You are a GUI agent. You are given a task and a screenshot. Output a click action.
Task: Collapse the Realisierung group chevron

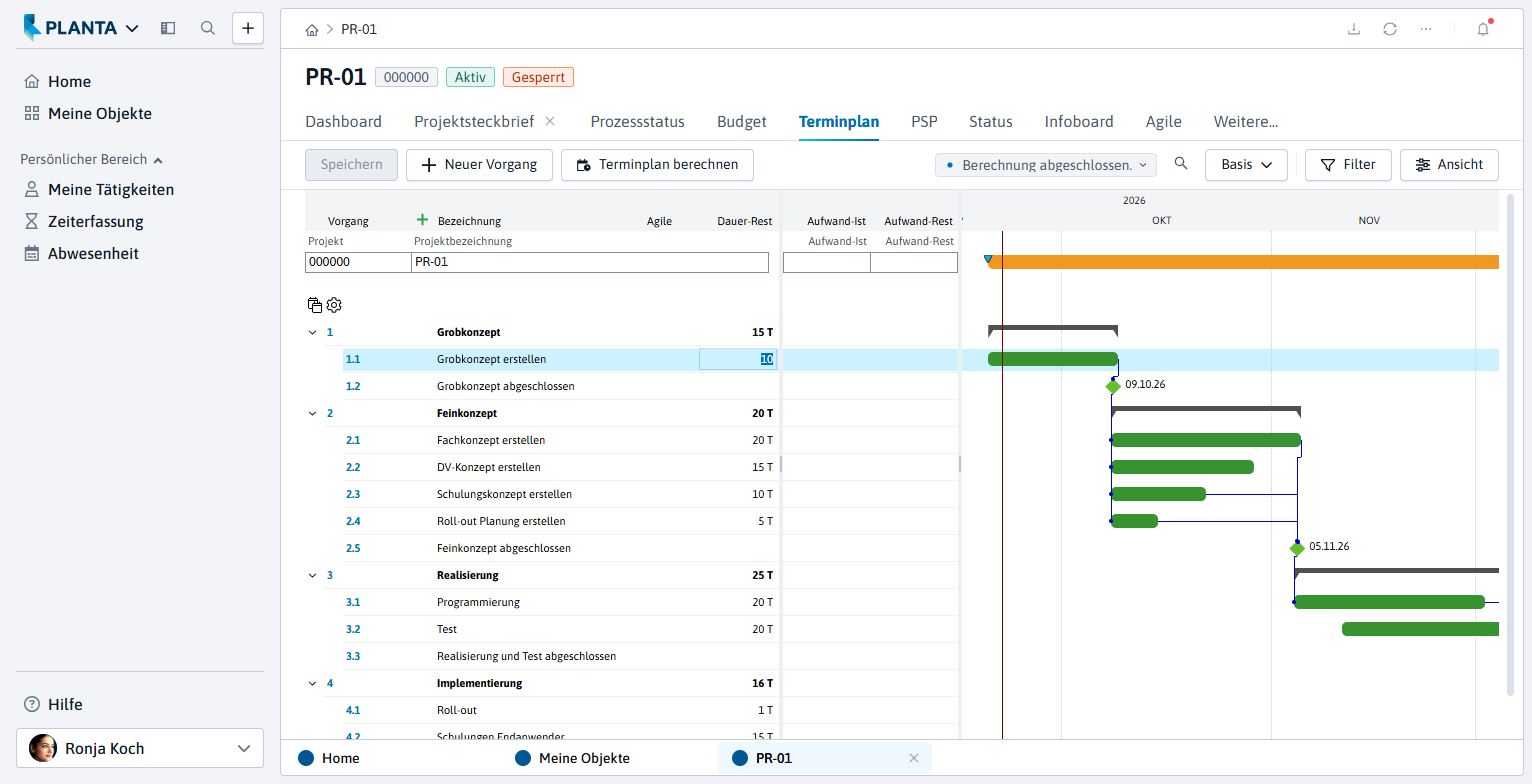tap(312, 575)
